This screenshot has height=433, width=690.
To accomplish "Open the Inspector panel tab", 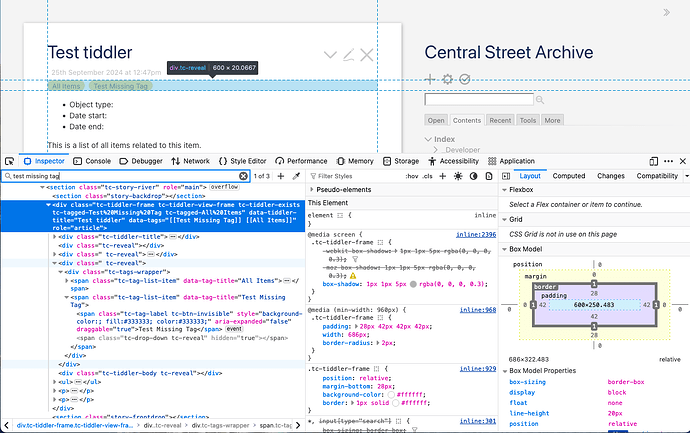I will [44, 161].
